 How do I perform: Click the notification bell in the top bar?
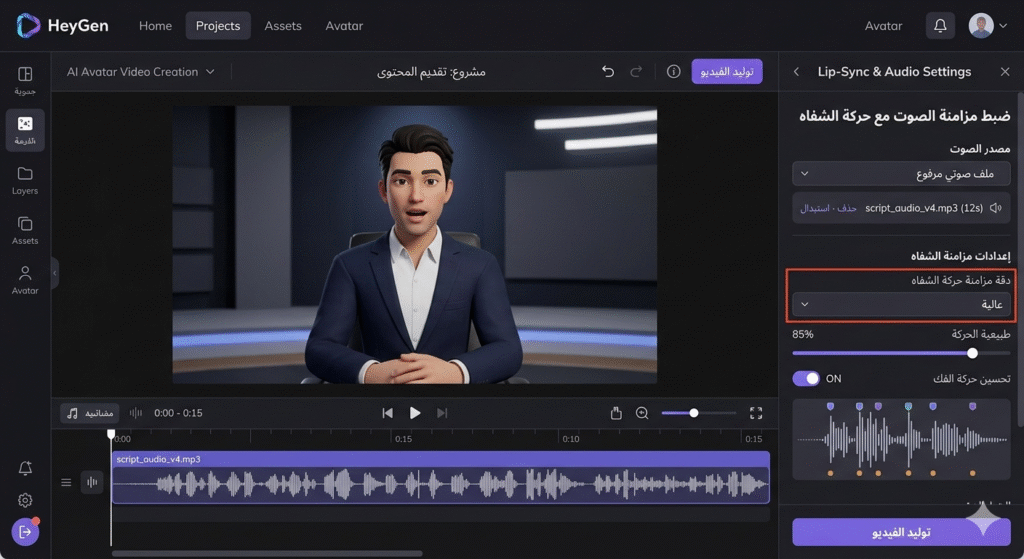pyautogui.click(x=939, y=26)
